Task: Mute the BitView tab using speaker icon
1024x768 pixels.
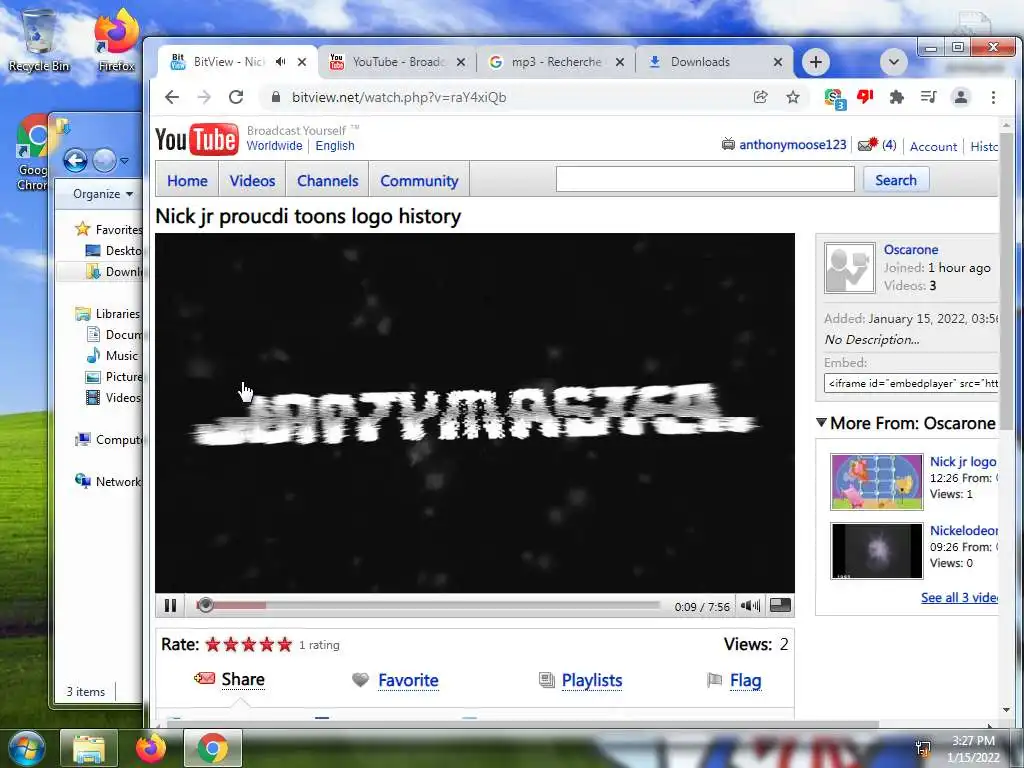Action: click(x=280, y=61)
